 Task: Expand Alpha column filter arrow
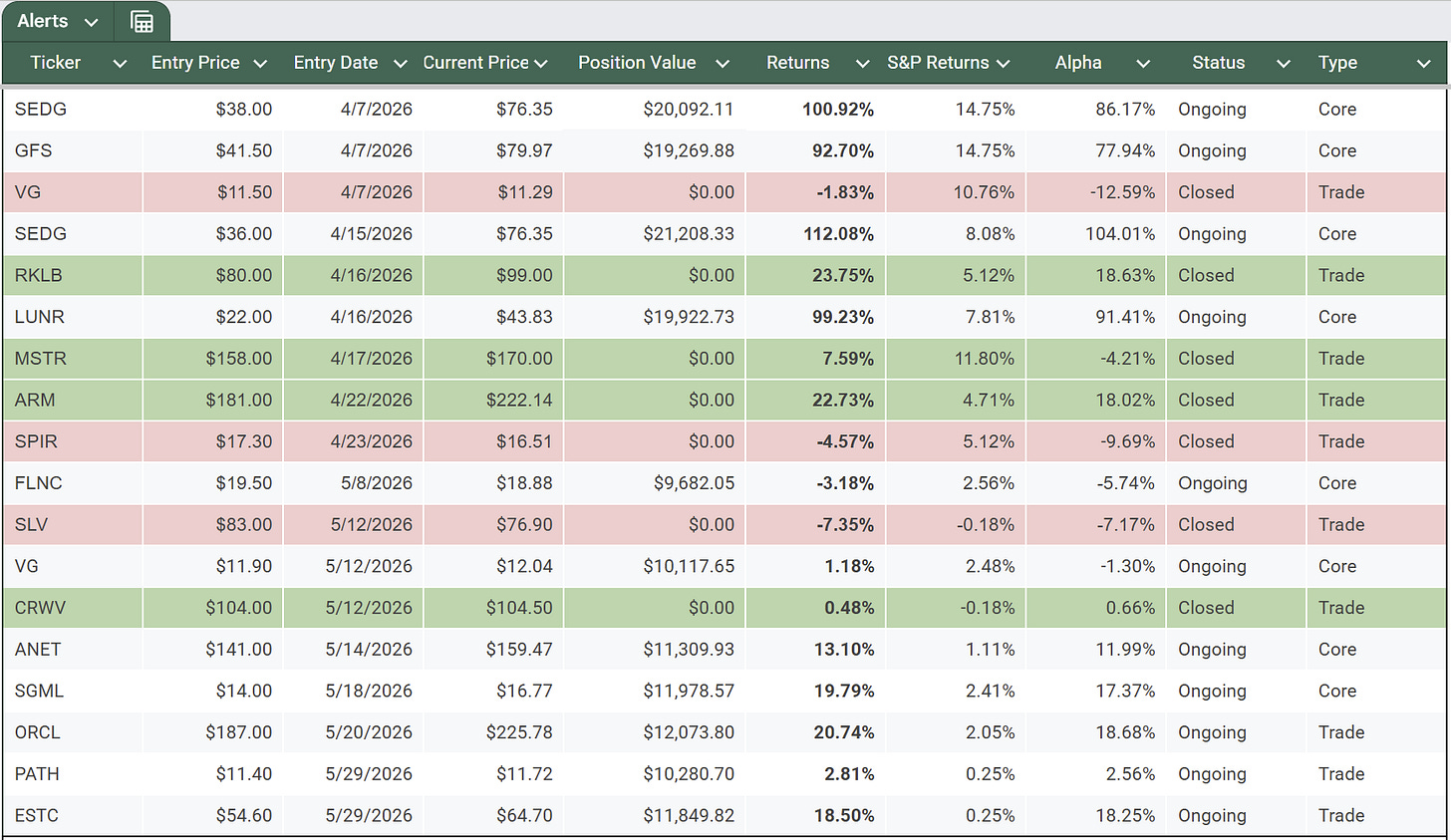coord(1143,64)
